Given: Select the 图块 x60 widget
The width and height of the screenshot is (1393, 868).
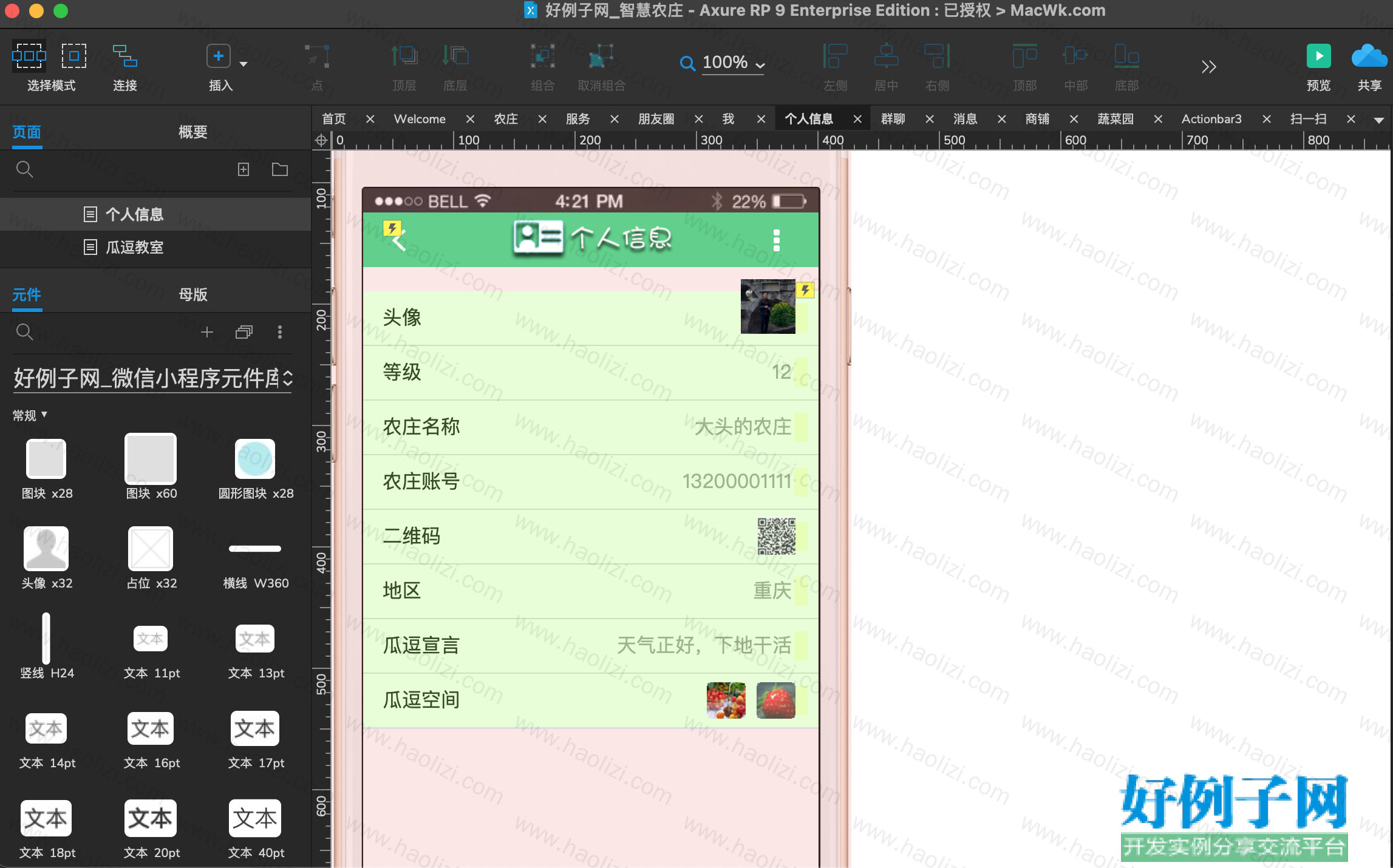Looking at the screenshot, I should pyautogui.click(x=151, y=467).
